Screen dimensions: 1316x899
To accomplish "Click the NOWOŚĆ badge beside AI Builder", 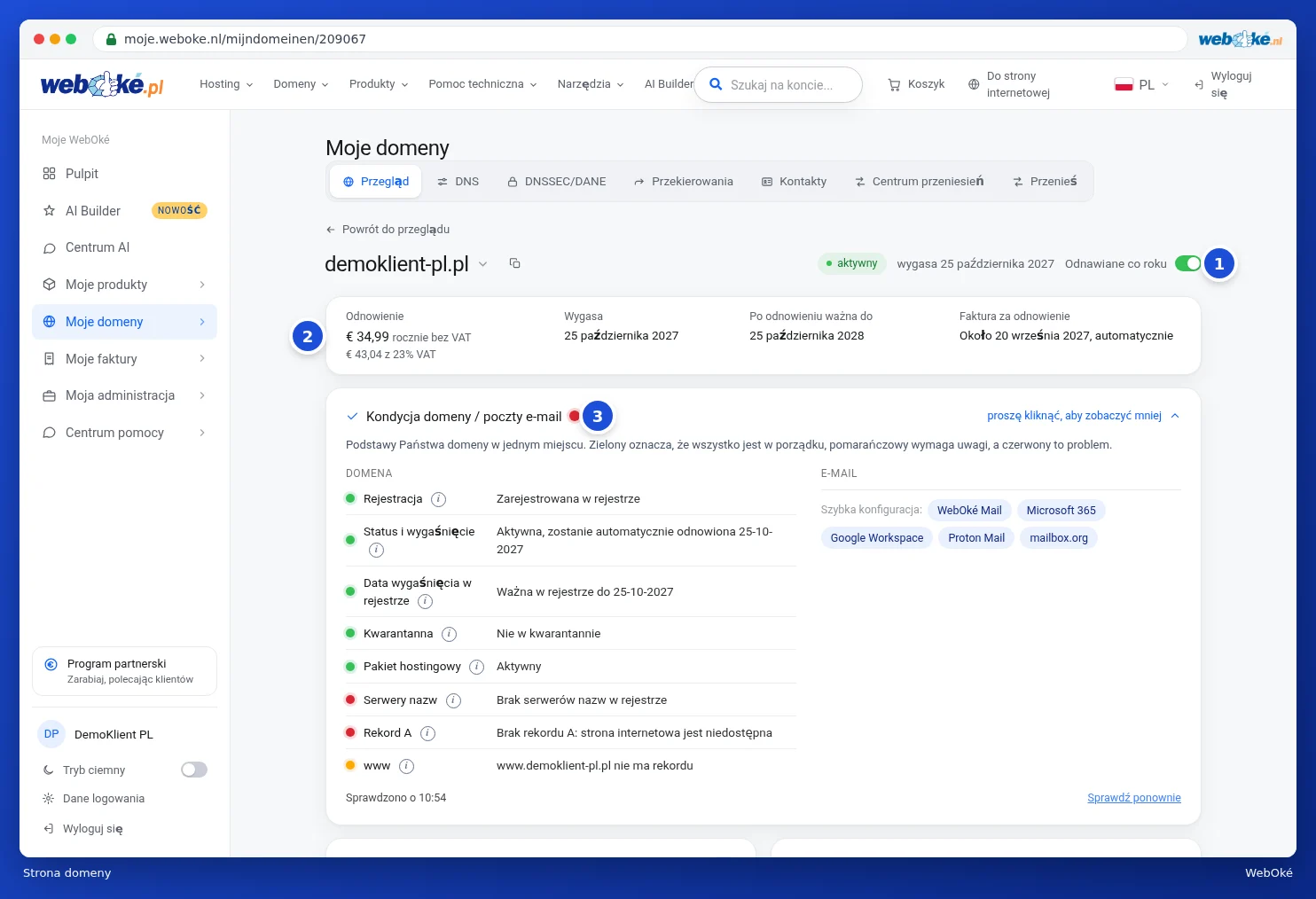I will (x=179, y=211).
